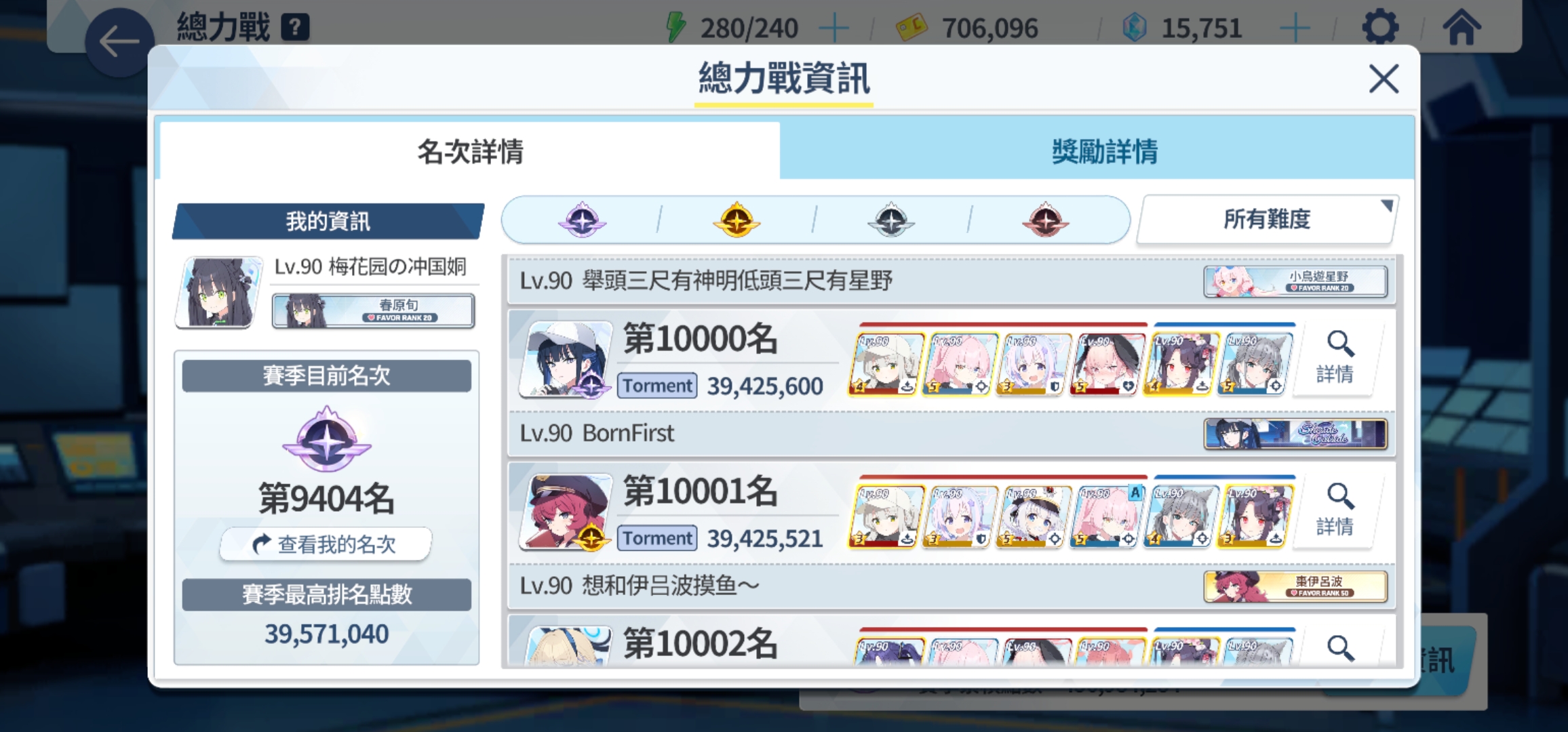Select the silver rank tier filter
The image size is (1568, 732).
[x=891, y=220]
